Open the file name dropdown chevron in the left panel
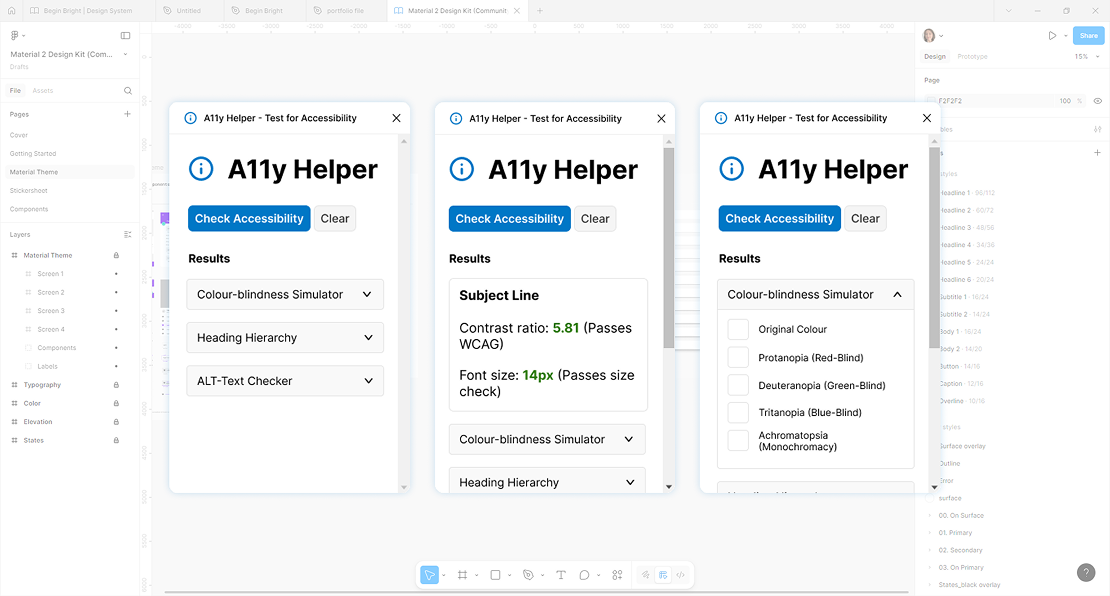Viewport: 1110px width, 596px height. [125, 55]
